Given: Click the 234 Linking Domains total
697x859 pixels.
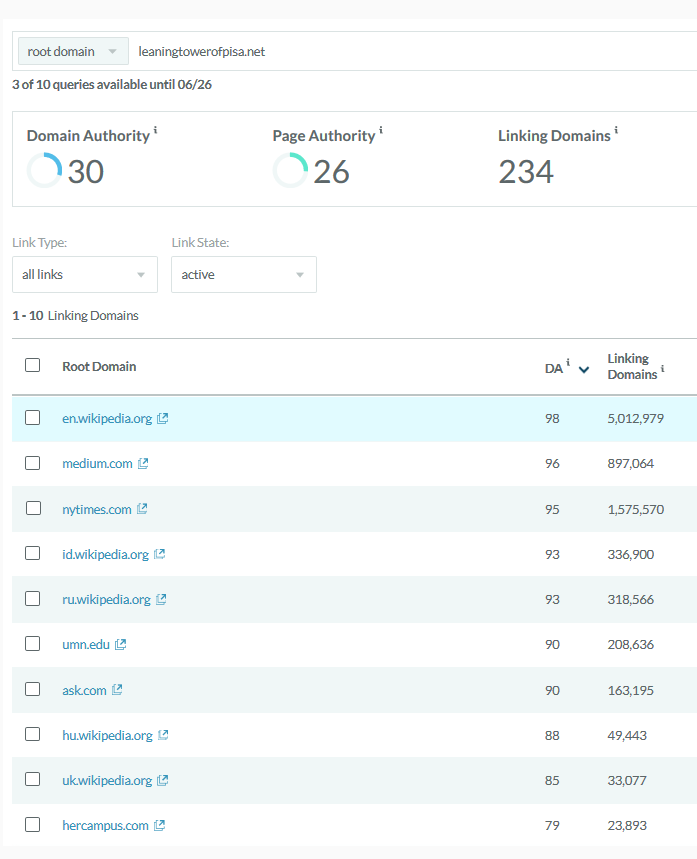Looking at the screenshot, I should pos(526,172).
